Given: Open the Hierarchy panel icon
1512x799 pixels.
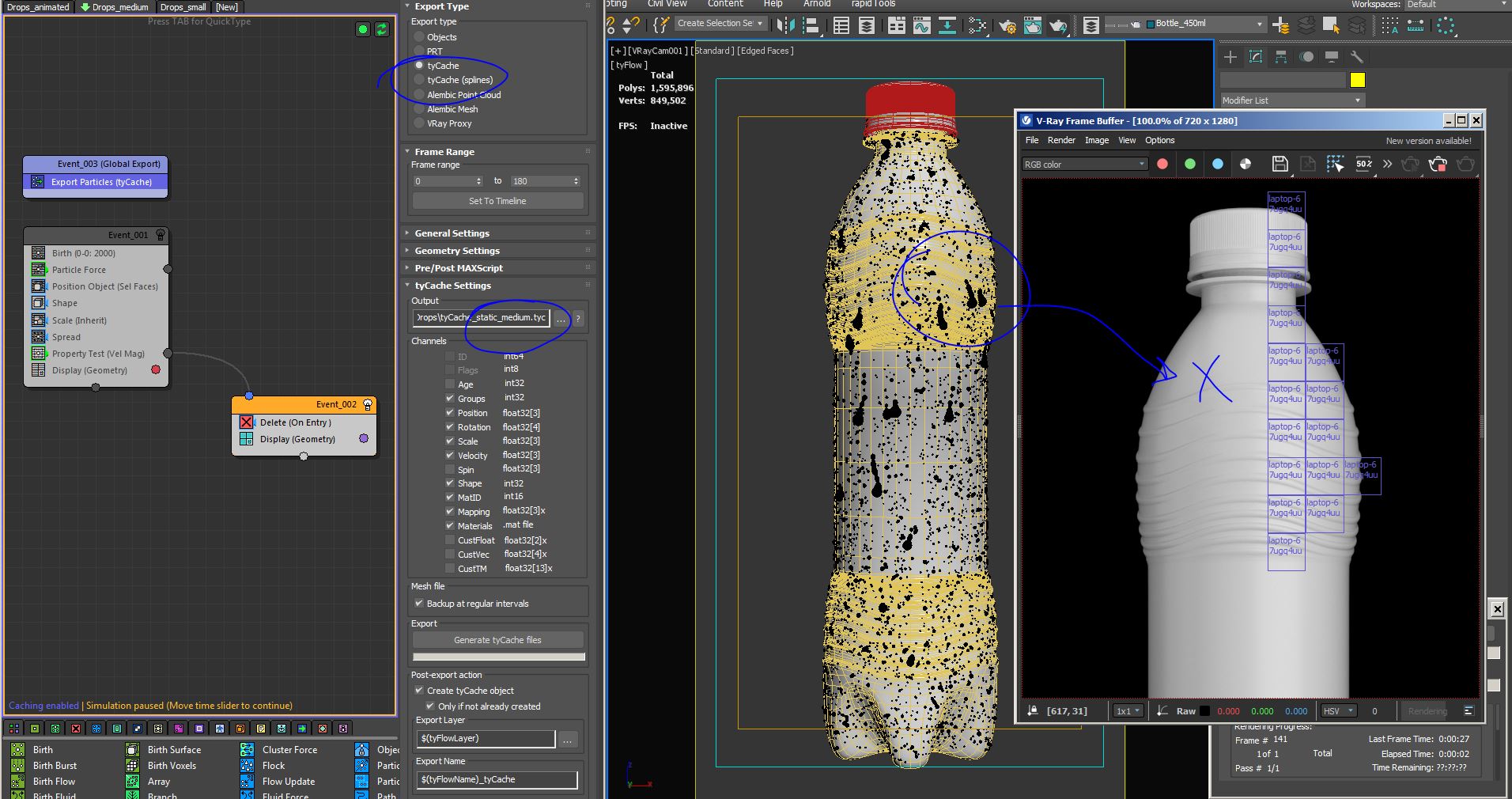Looking at the screenshot, I should tap(1281, 57).
